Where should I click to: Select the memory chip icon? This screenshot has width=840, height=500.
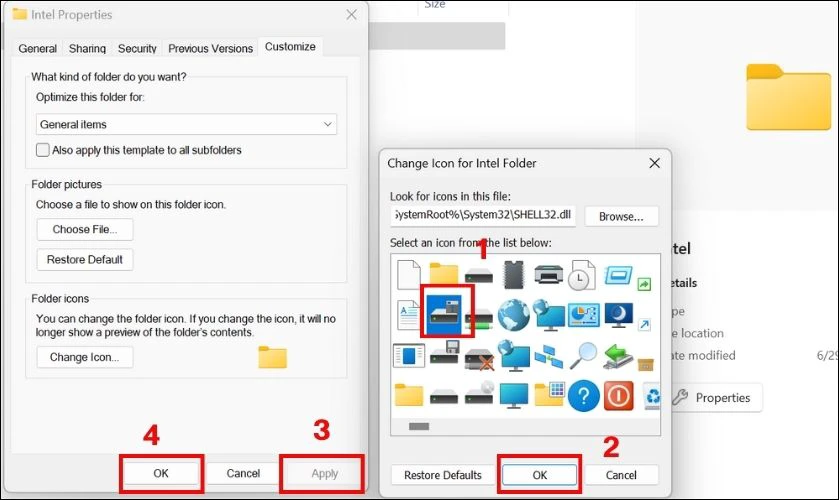click(513, 274)
